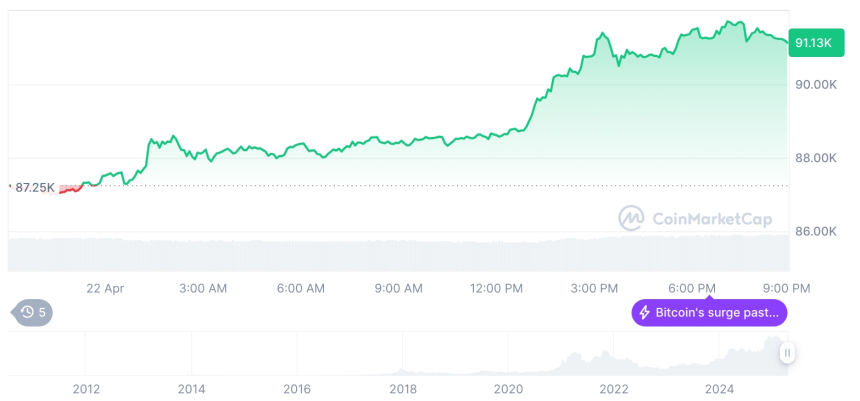Click the 86.00K price axis label
Image resolution: width=860 pixels, height=401 pixels.
[816, 231]
